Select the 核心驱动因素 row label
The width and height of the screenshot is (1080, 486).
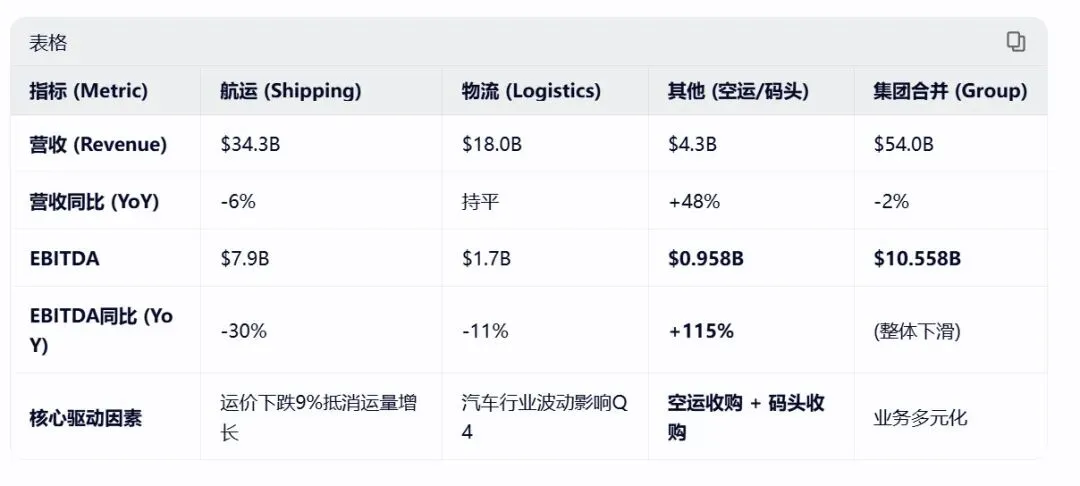pyautogui.click(x=86, y=418)
